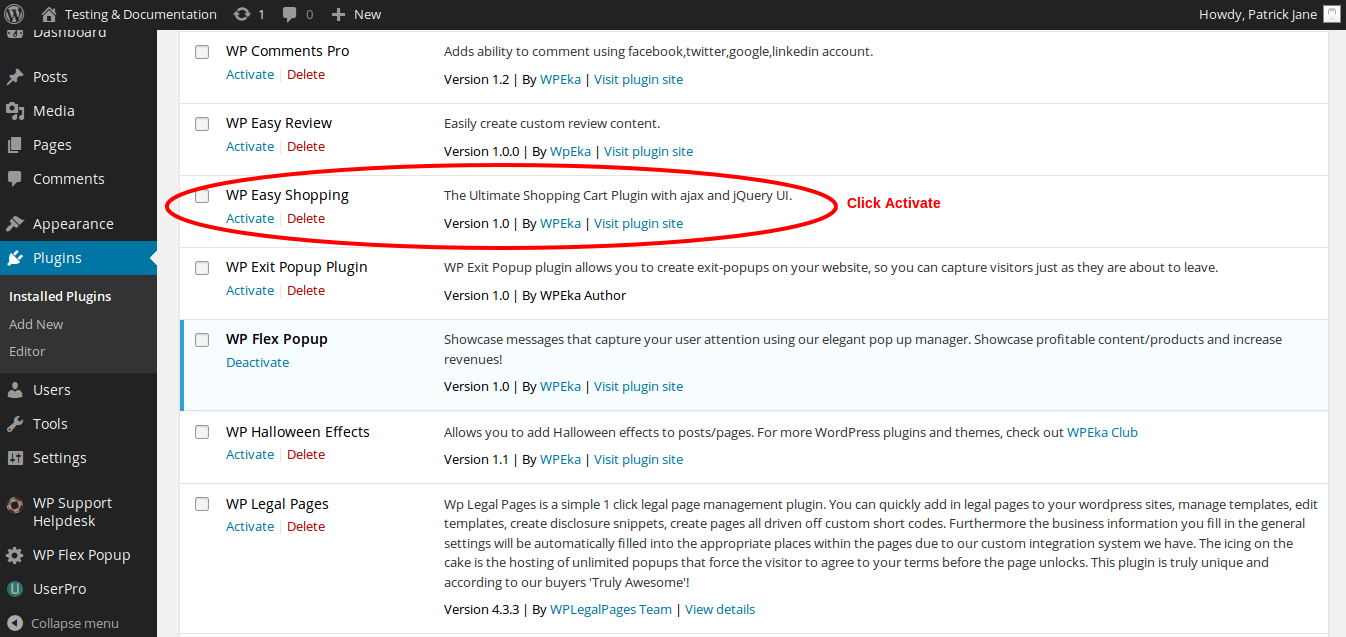Activate the WP Easy Shopping plugin

249,218
